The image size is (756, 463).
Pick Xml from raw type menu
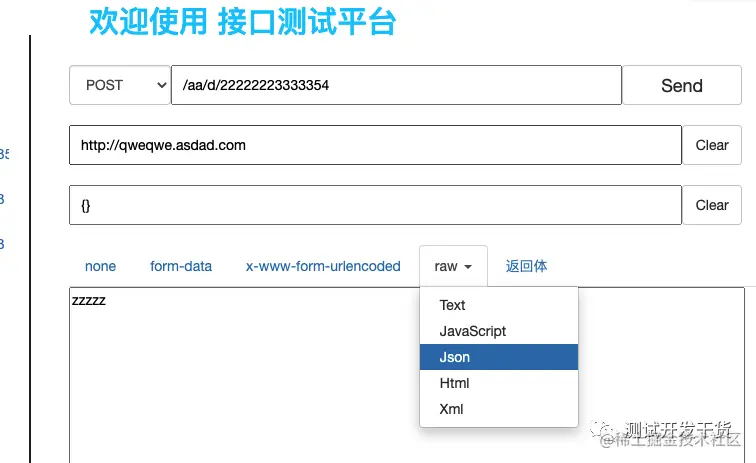coord(499,409)
